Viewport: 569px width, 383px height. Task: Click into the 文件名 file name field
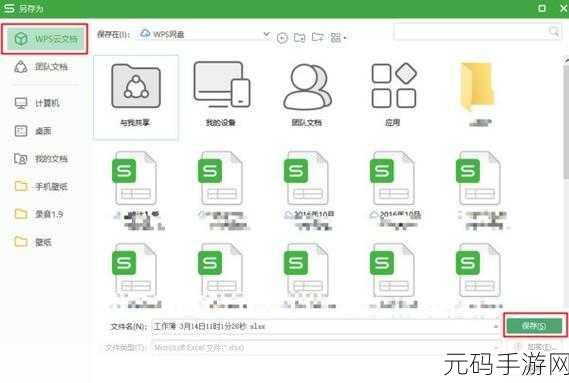326,326
